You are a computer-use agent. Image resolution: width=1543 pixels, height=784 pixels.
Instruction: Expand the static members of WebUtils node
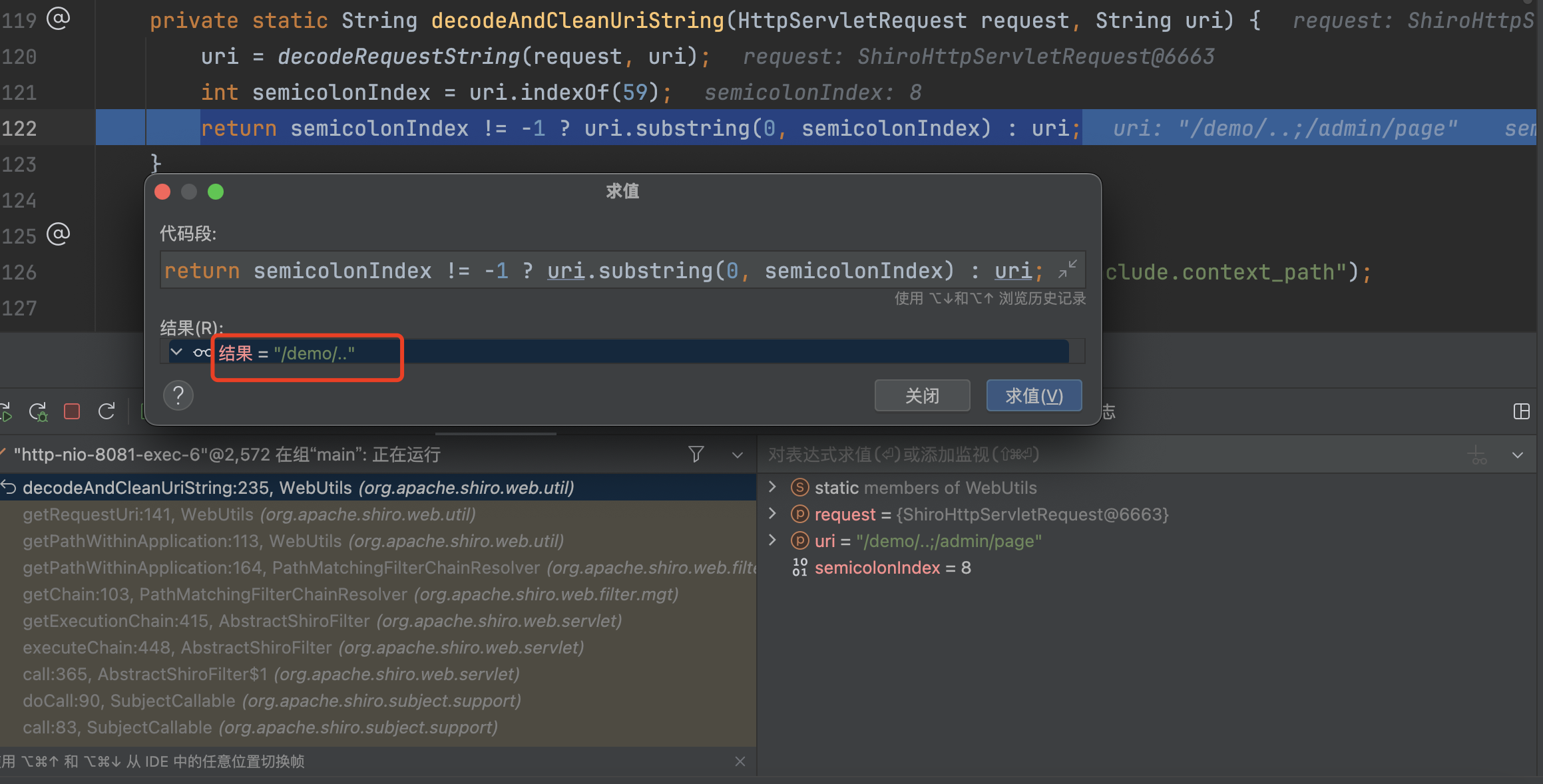point(772,487)
